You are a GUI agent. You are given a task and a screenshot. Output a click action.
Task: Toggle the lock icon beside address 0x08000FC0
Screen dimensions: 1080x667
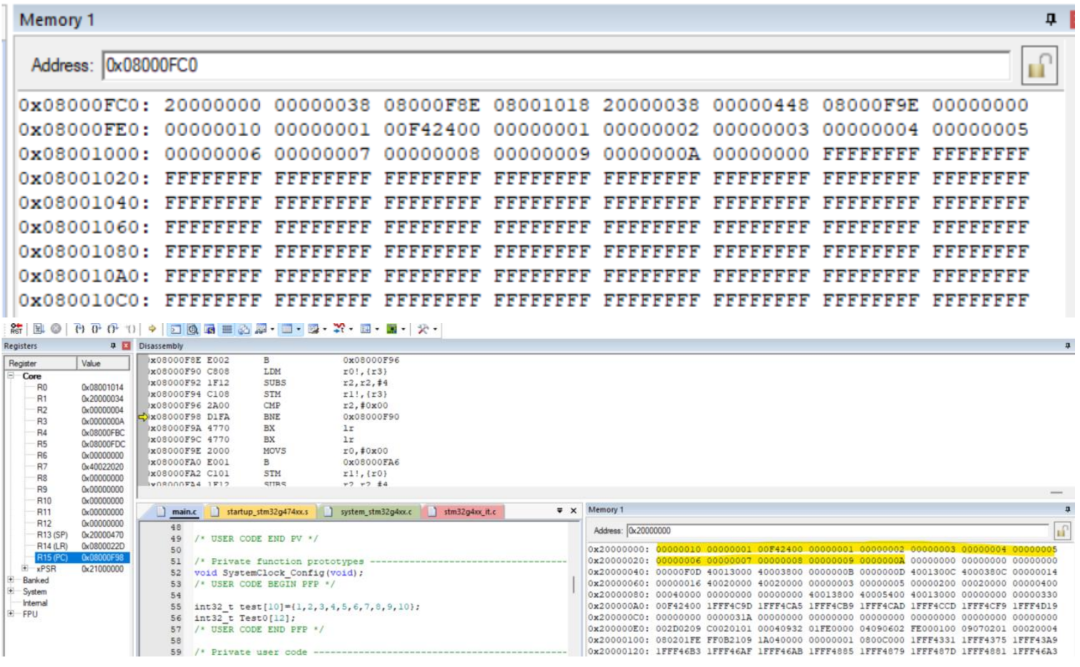point(1039,66)
